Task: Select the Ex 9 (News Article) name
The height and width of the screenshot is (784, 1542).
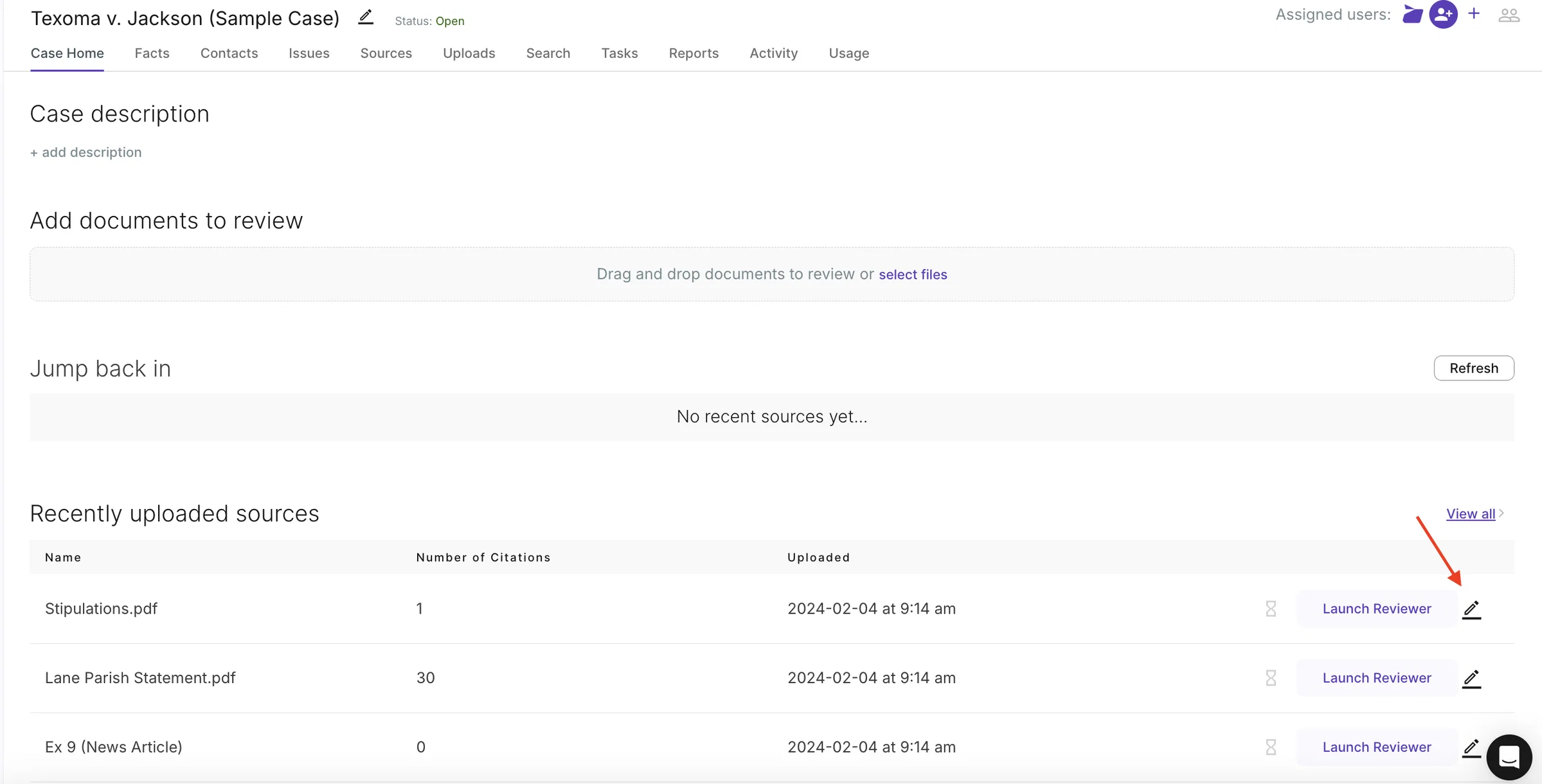Action: tap(113, 747)
